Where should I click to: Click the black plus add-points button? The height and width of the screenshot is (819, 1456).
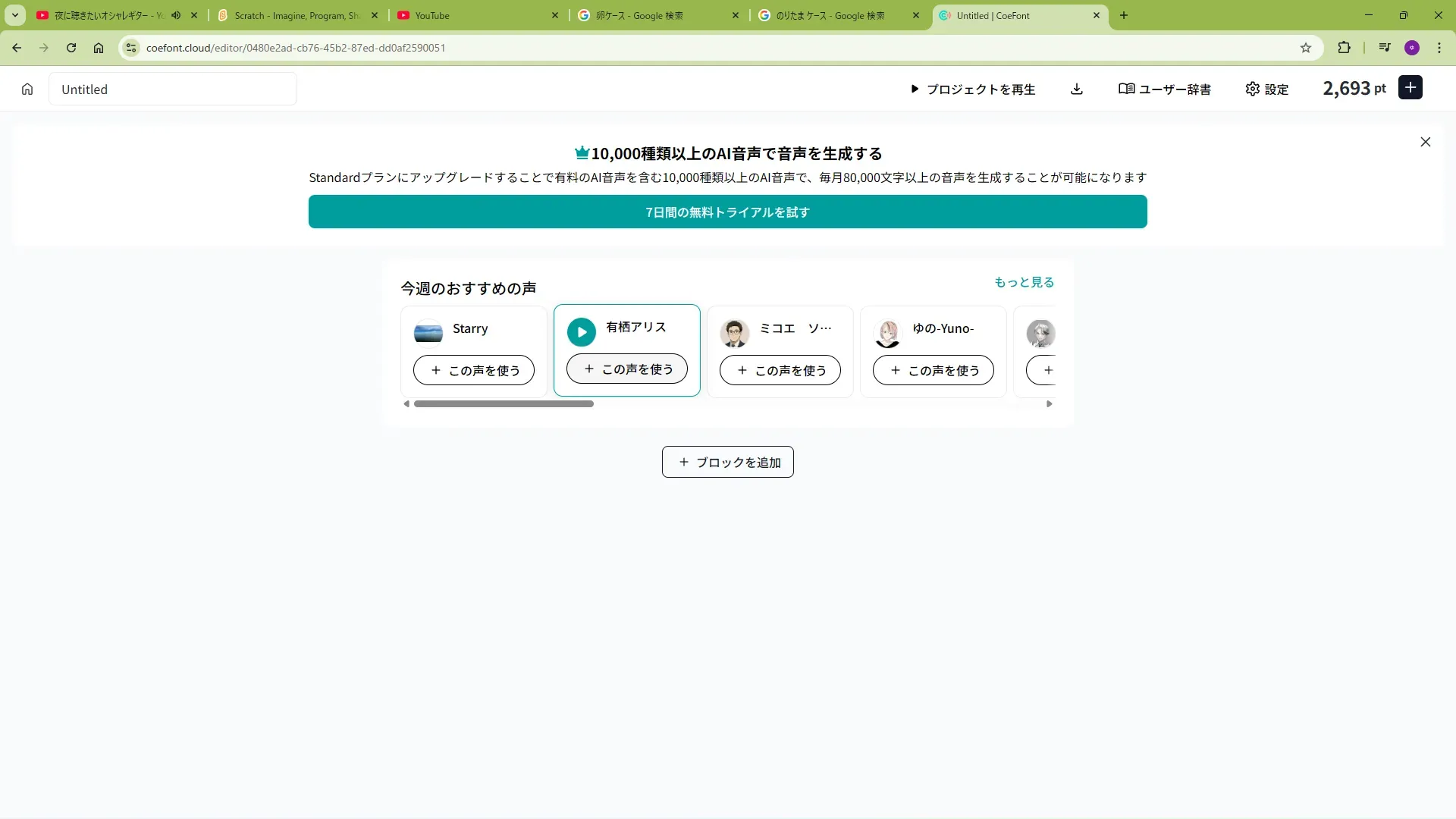[1410, 88]
